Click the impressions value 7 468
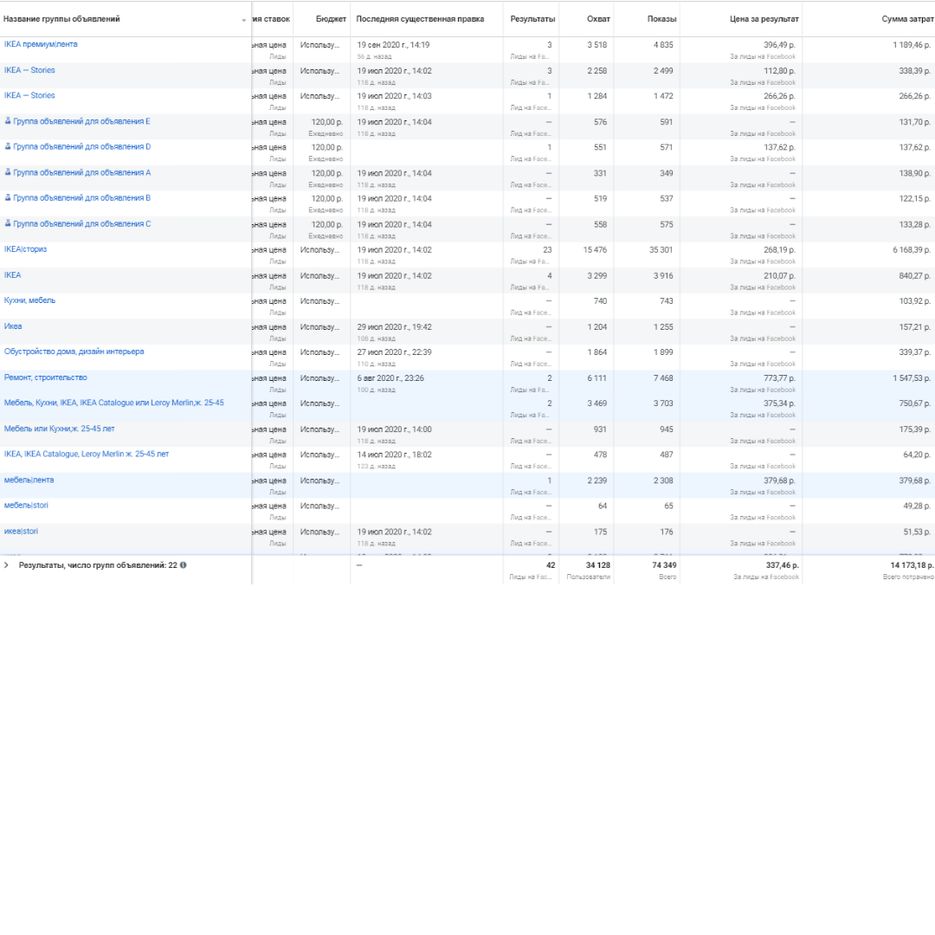935x935 pixels. (x=663, y=378)
